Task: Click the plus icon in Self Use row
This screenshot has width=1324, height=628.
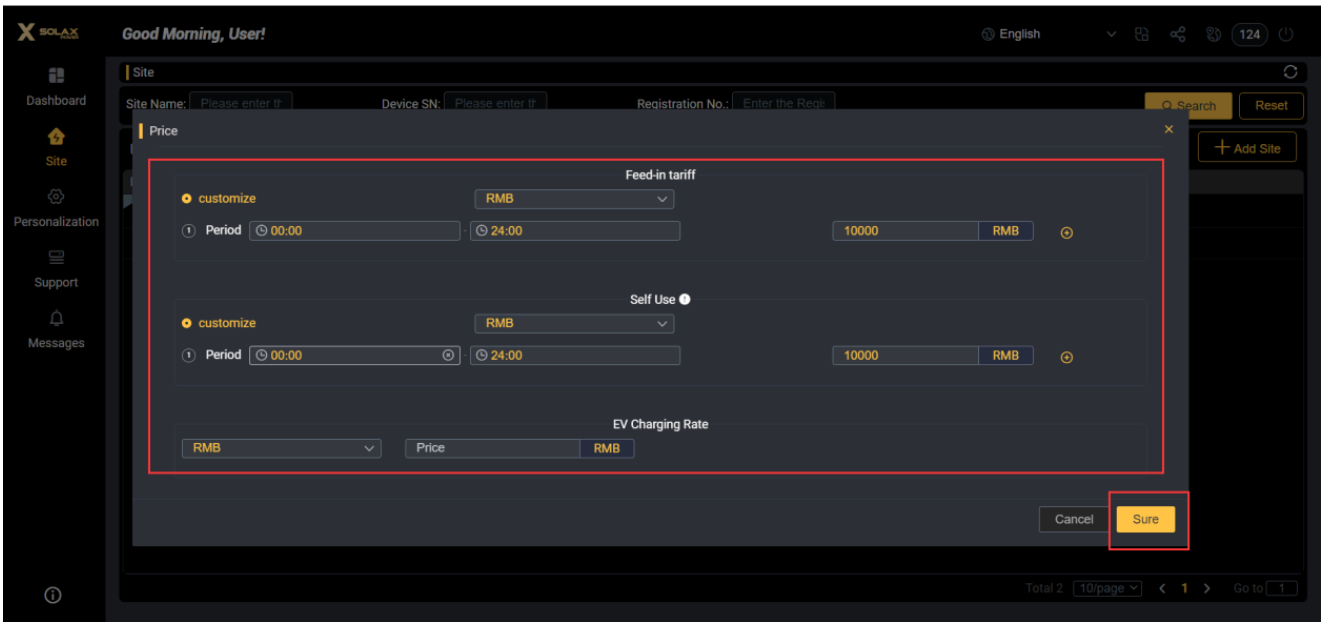Action: 1066,358
